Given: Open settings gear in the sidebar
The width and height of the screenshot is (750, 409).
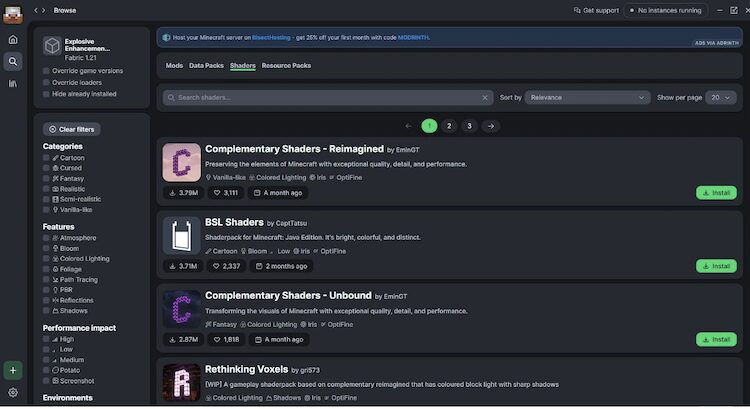Looking at the screenshot, I should tap(13, 393).
